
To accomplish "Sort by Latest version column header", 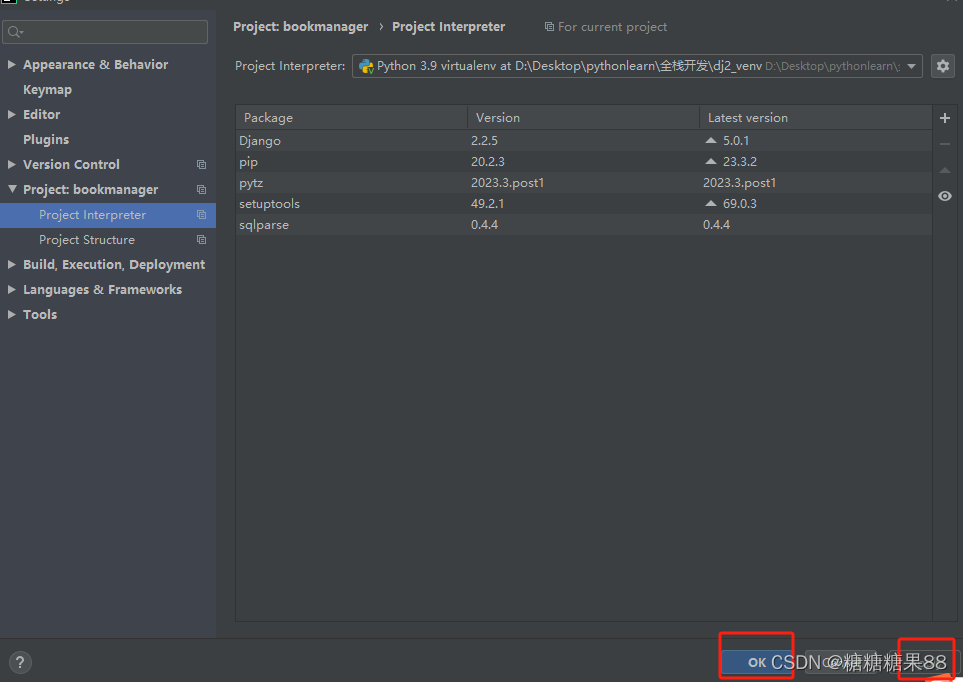I will click(816, 117).
